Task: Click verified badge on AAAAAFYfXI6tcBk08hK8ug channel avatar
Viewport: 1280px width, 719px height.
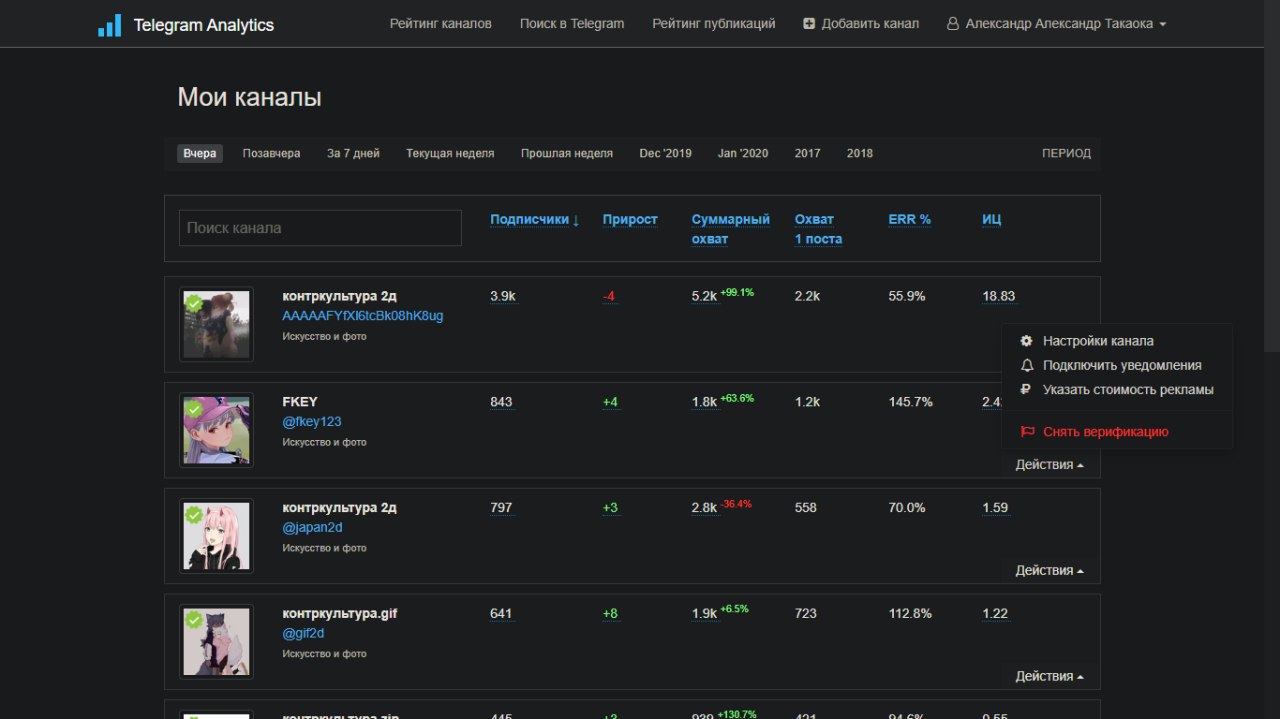Action: click(x=194, y=302)
